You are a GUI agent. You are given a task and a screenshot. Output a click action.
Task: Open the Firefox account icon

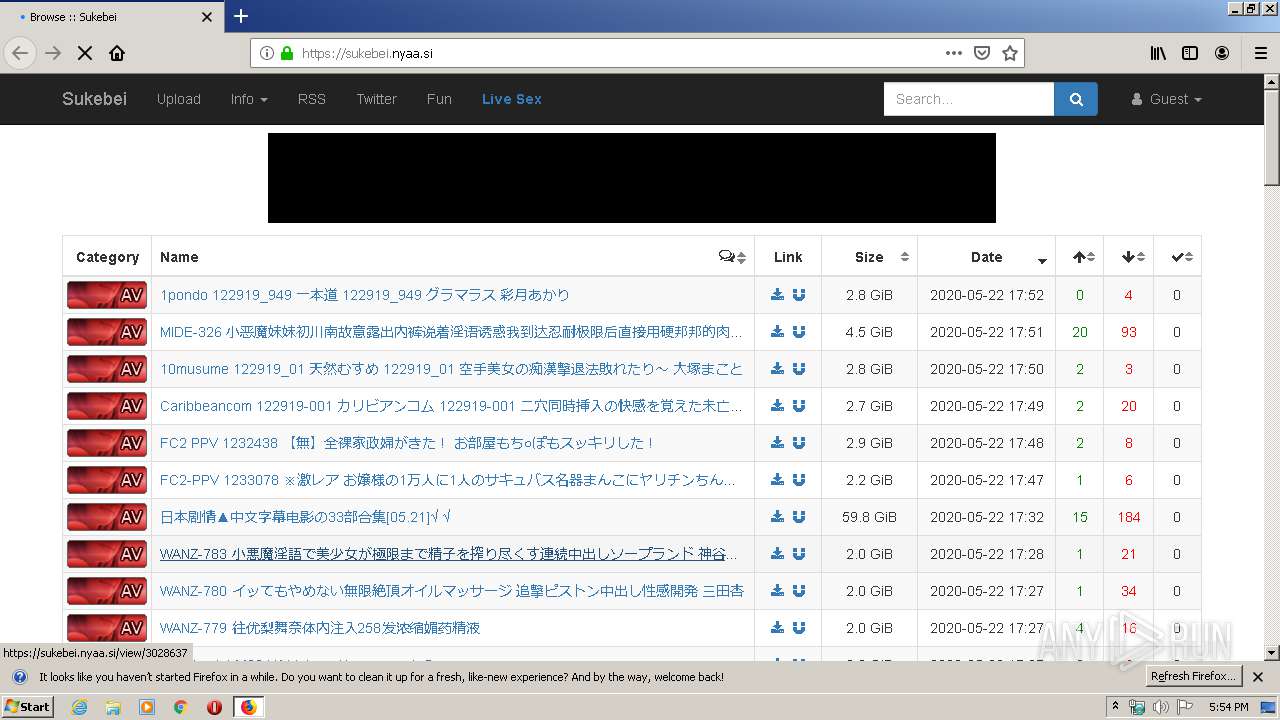coord(1222,53)
